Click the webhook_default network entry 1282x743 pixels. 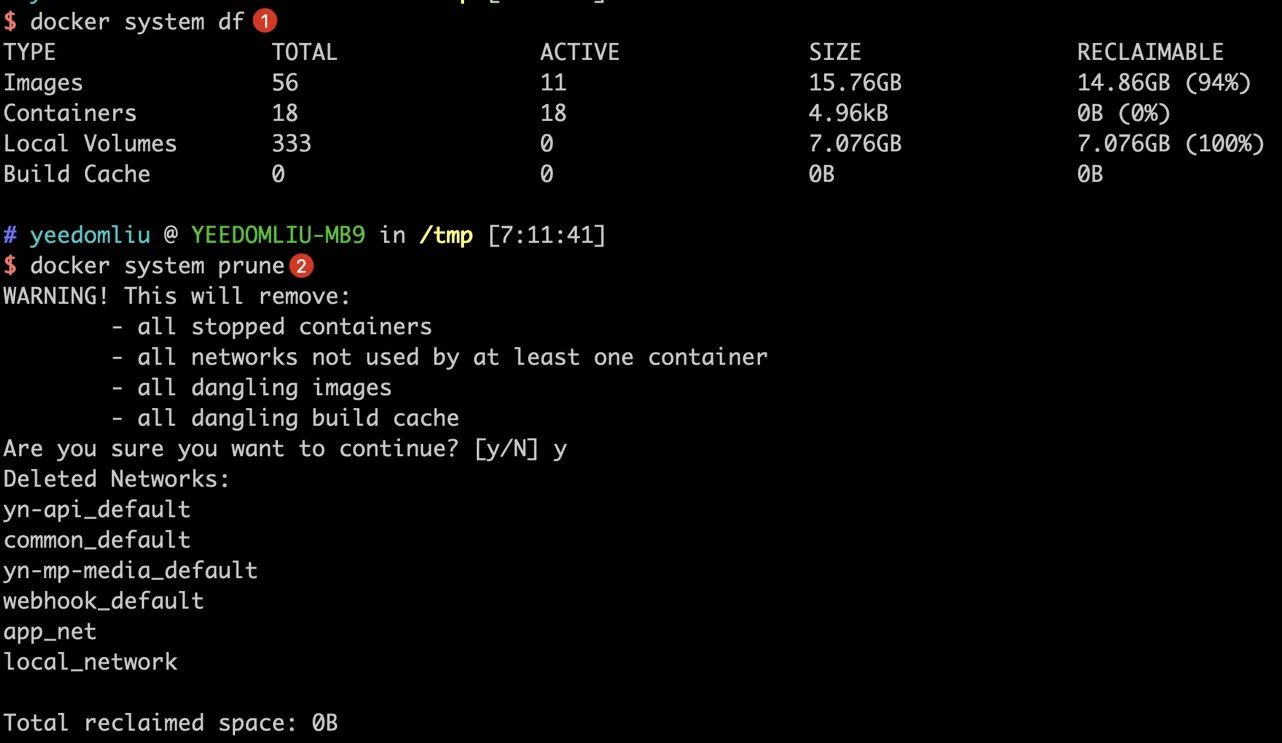104,600
